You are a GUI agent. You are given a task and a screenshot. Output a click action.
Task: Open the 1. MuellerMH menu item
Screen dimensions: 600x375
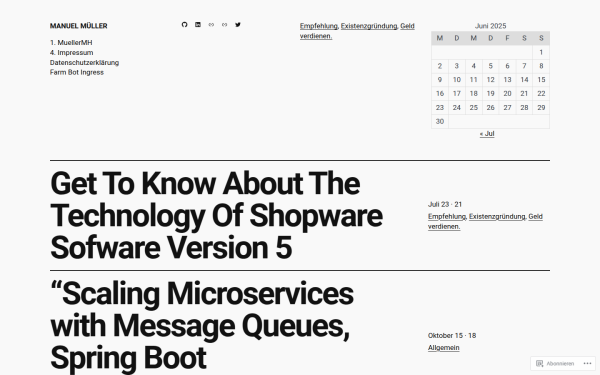tap(71, 42)
